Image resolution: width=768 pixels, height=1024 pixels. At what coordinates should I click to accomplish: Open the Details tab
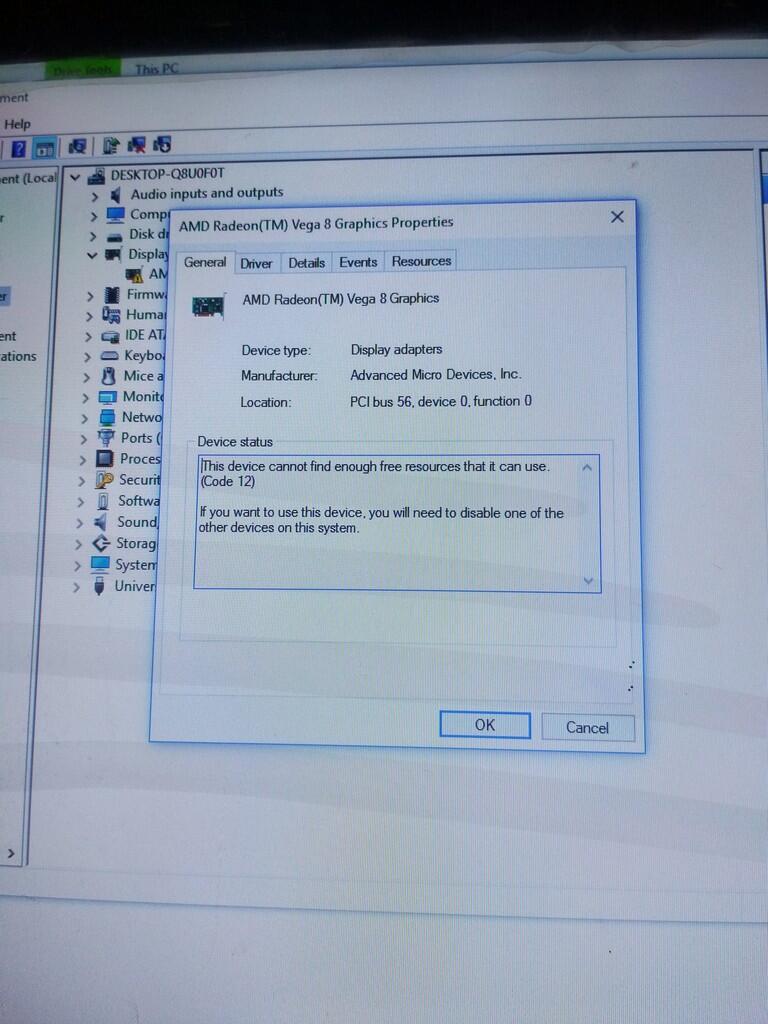tap(307, 263)
